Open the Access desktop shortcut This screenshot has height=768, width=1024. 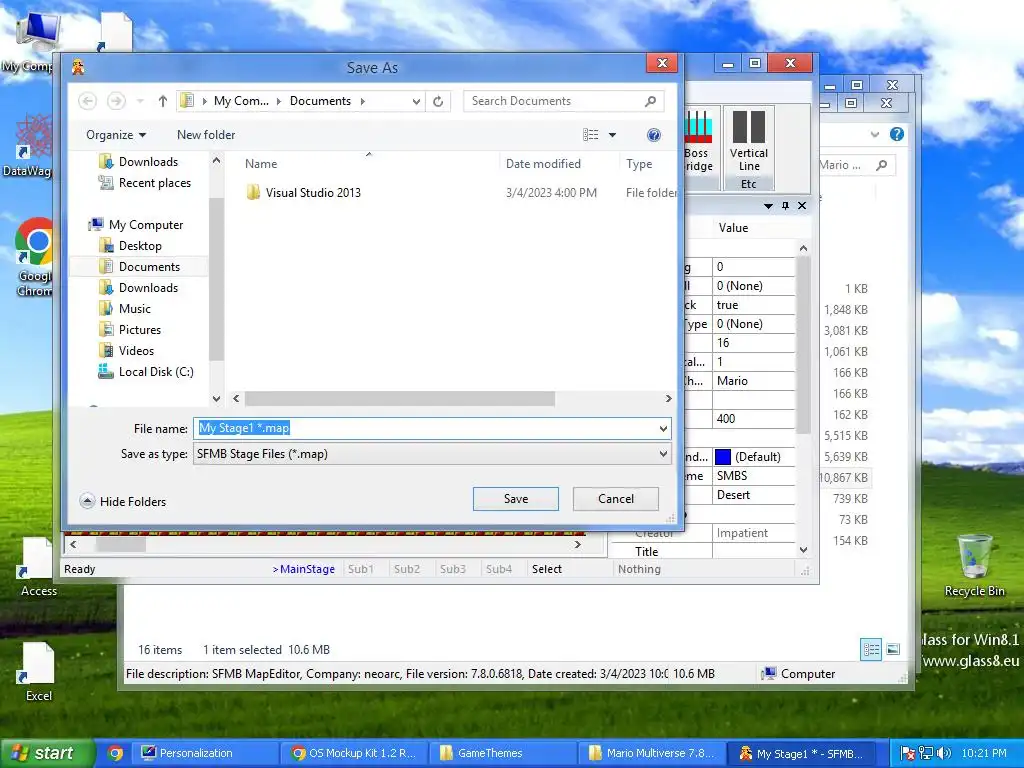(38, 566)
